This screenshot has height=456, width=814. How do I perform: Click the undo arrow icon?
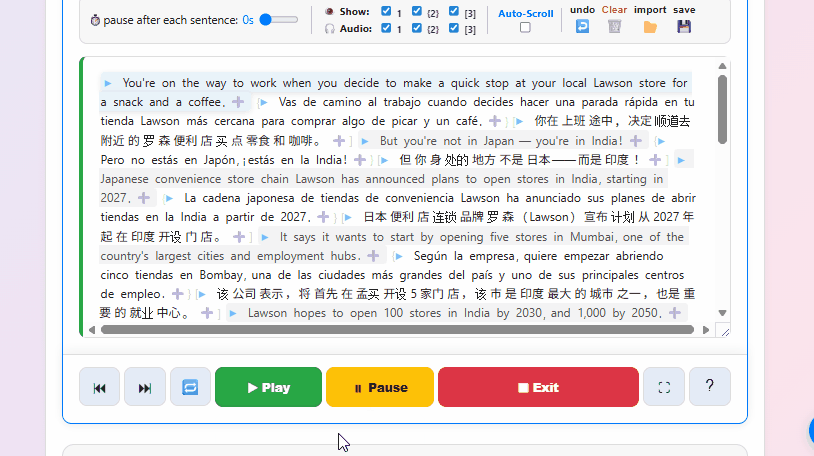pos(582,26)
